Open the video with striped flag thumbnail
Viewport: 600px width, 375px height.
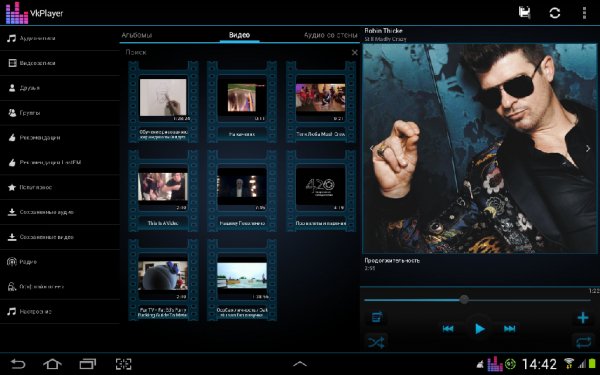(x=242, y=98)
